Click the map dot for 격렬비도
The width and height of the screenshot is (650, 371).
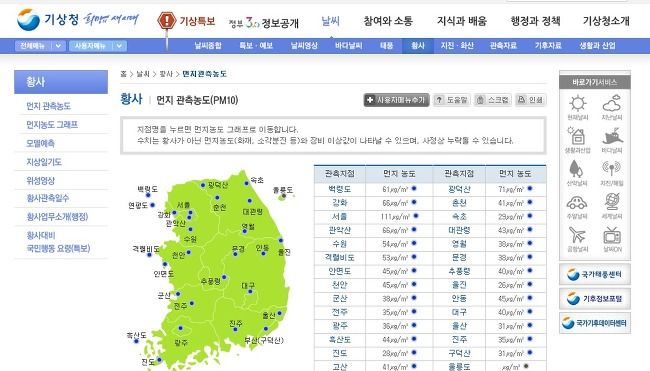pos(149,255)
